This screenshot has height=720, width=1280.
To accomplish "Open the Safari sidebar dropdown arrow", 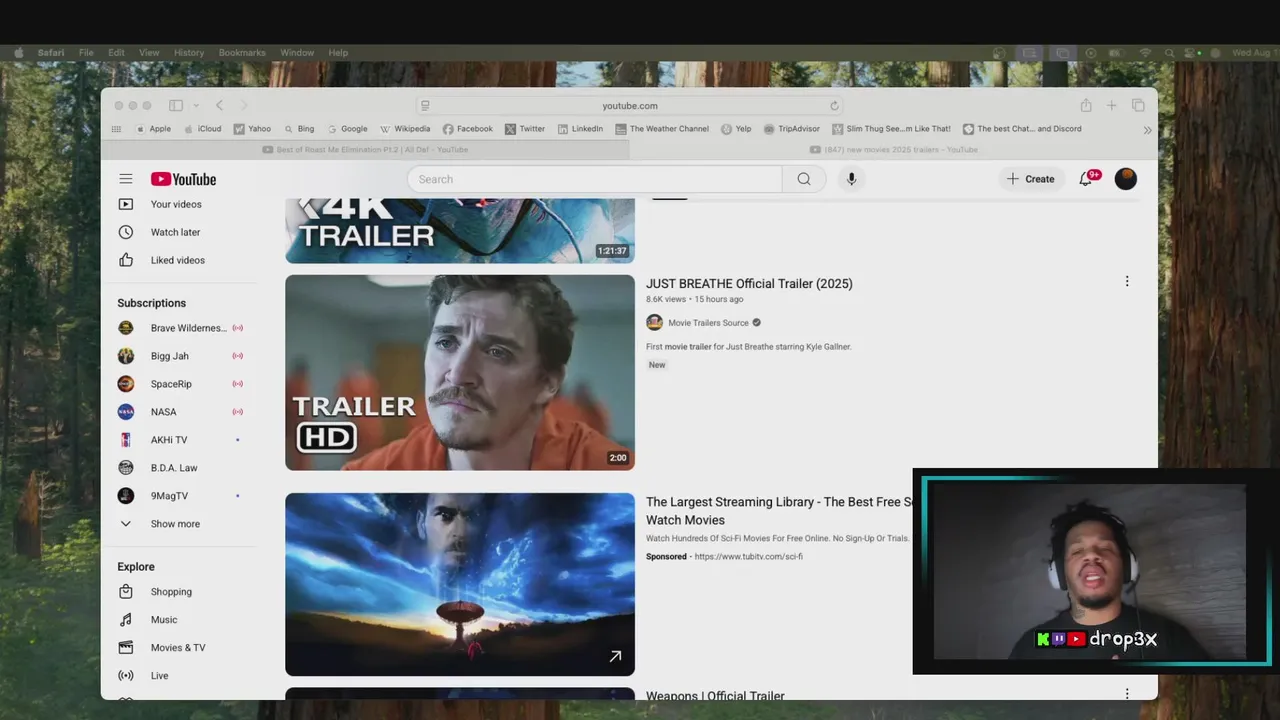I will pyautogui.click(x=196, y=105).
